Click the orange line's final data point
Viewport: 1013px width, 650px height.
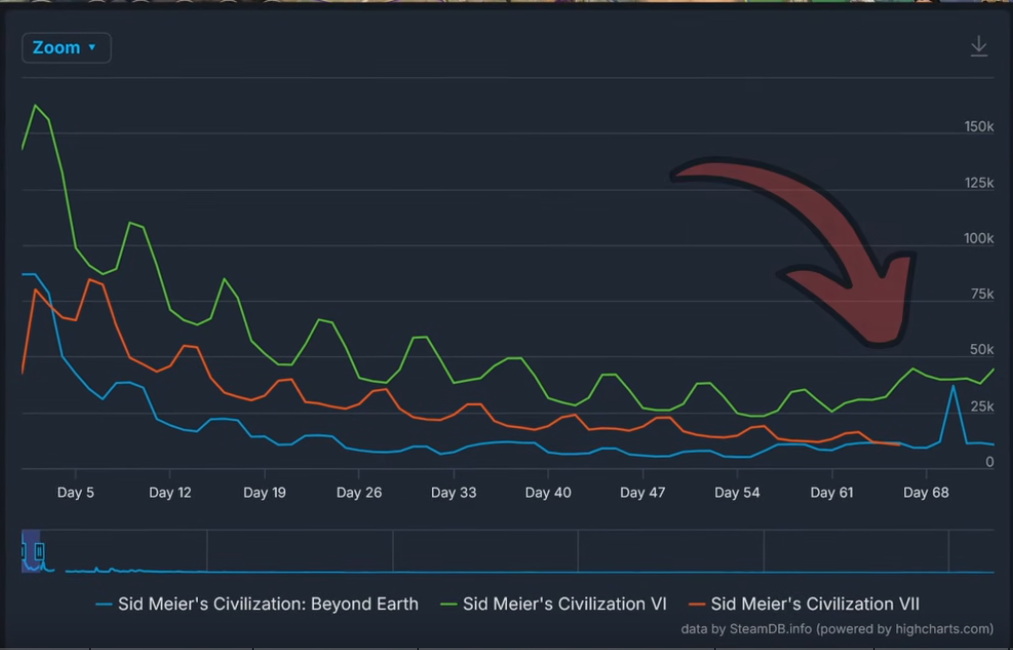click(900, 444)
